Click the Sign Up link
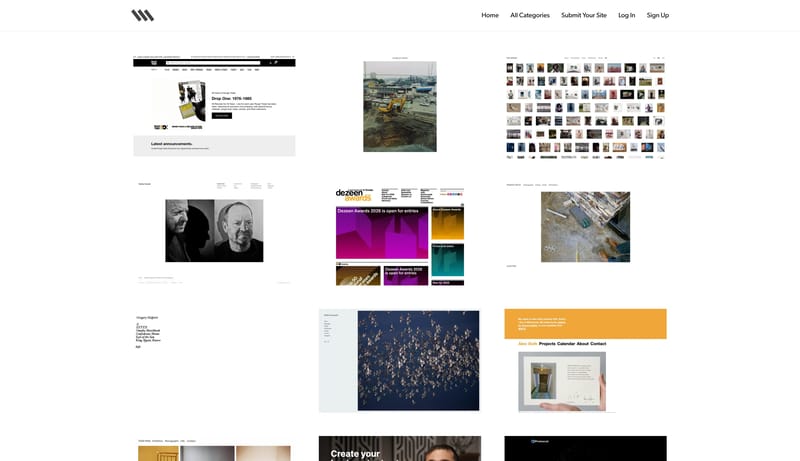 pos(658,15)
